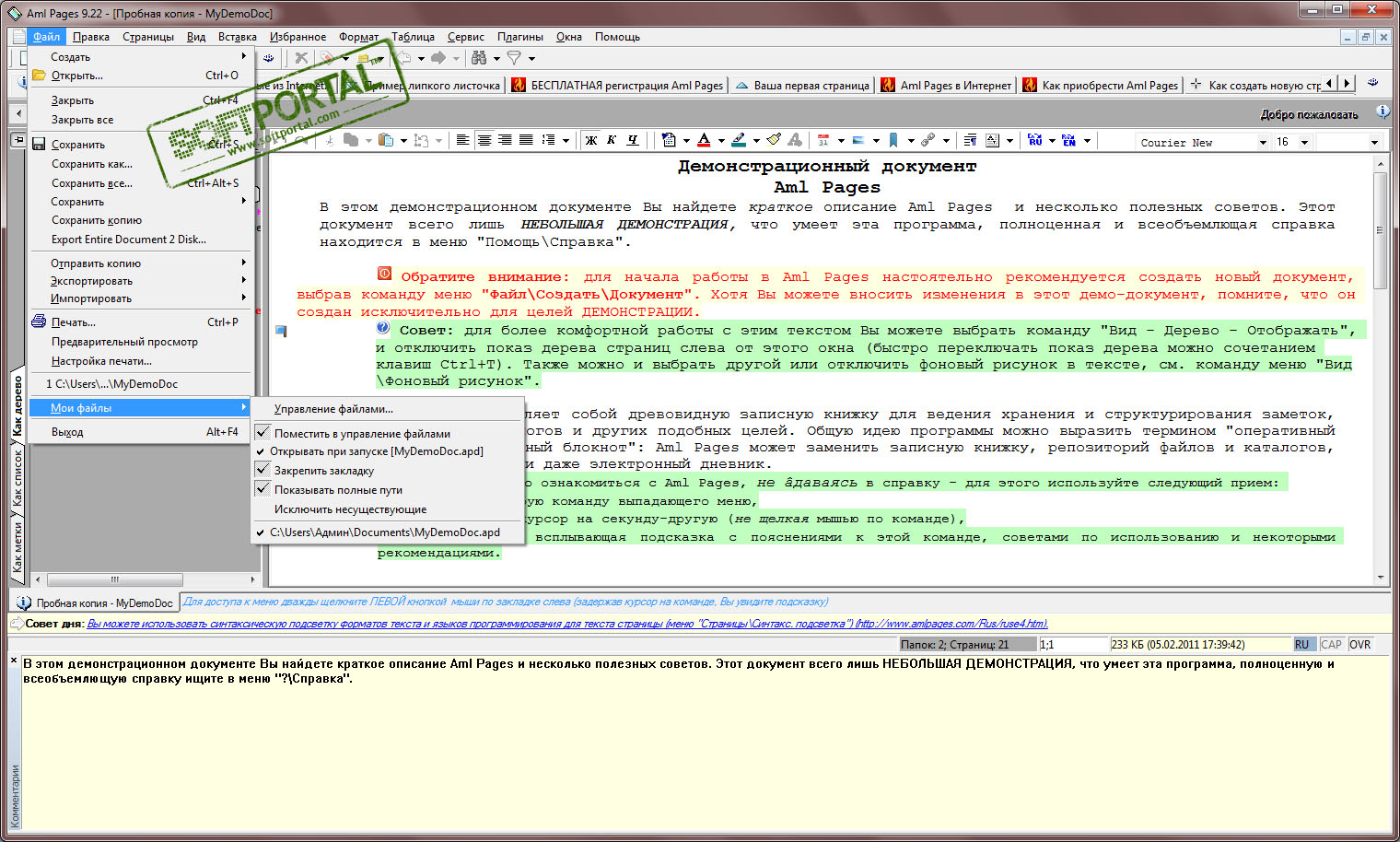
Task: Open the font size 16 dropdown
Action: click(x=1304, y=142)
